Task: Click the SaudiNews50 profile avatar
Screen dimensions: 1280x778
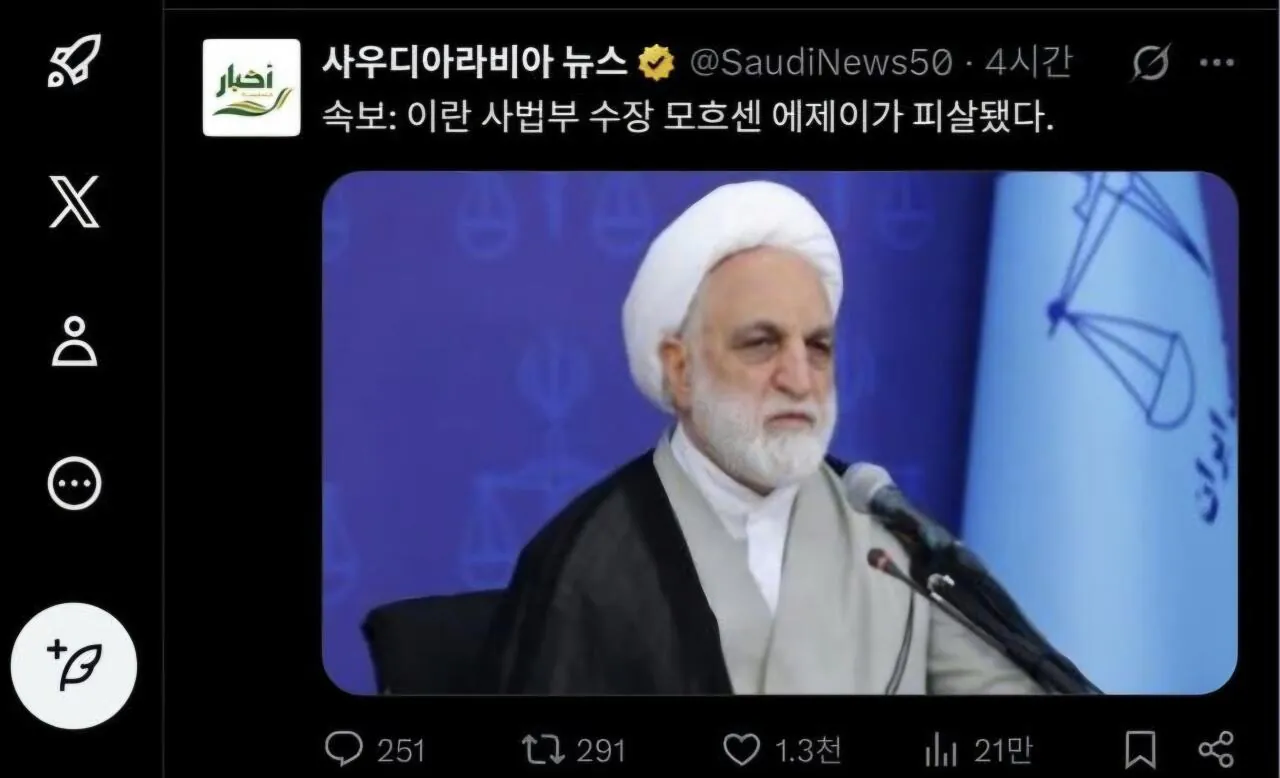Action: [x=251, y=87]
